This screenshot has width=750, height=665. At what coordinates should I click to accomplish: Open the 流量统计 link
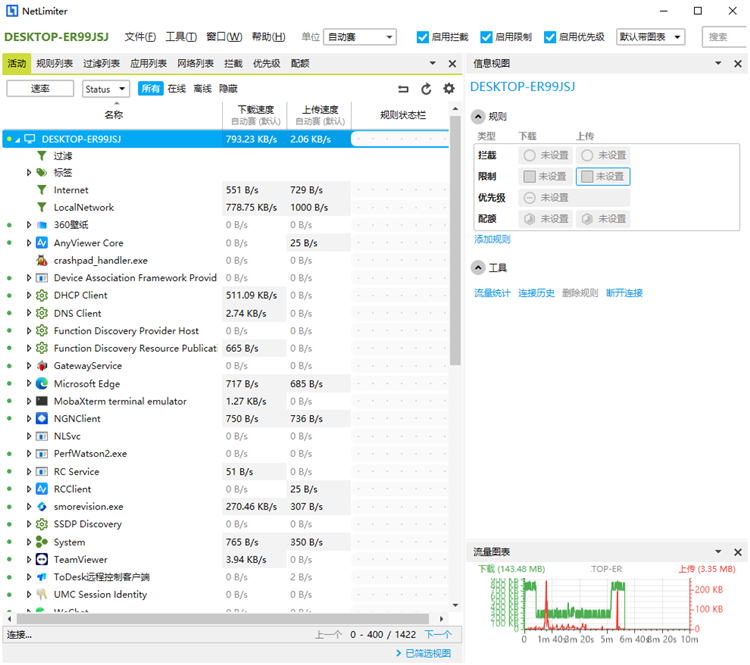[492, 293]
